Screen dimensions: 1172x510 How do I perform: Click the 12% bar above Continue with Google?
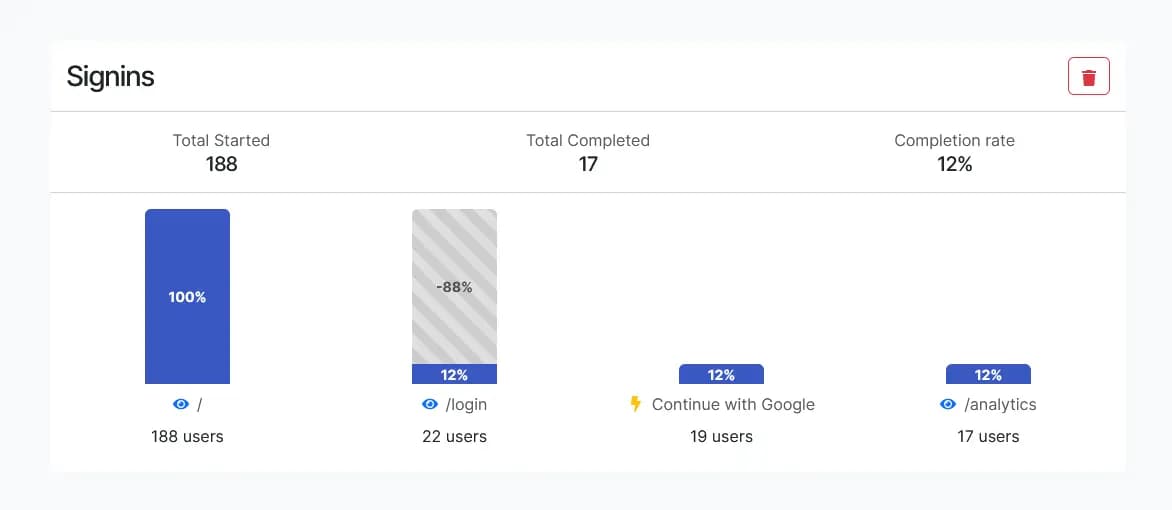point(721,375)
